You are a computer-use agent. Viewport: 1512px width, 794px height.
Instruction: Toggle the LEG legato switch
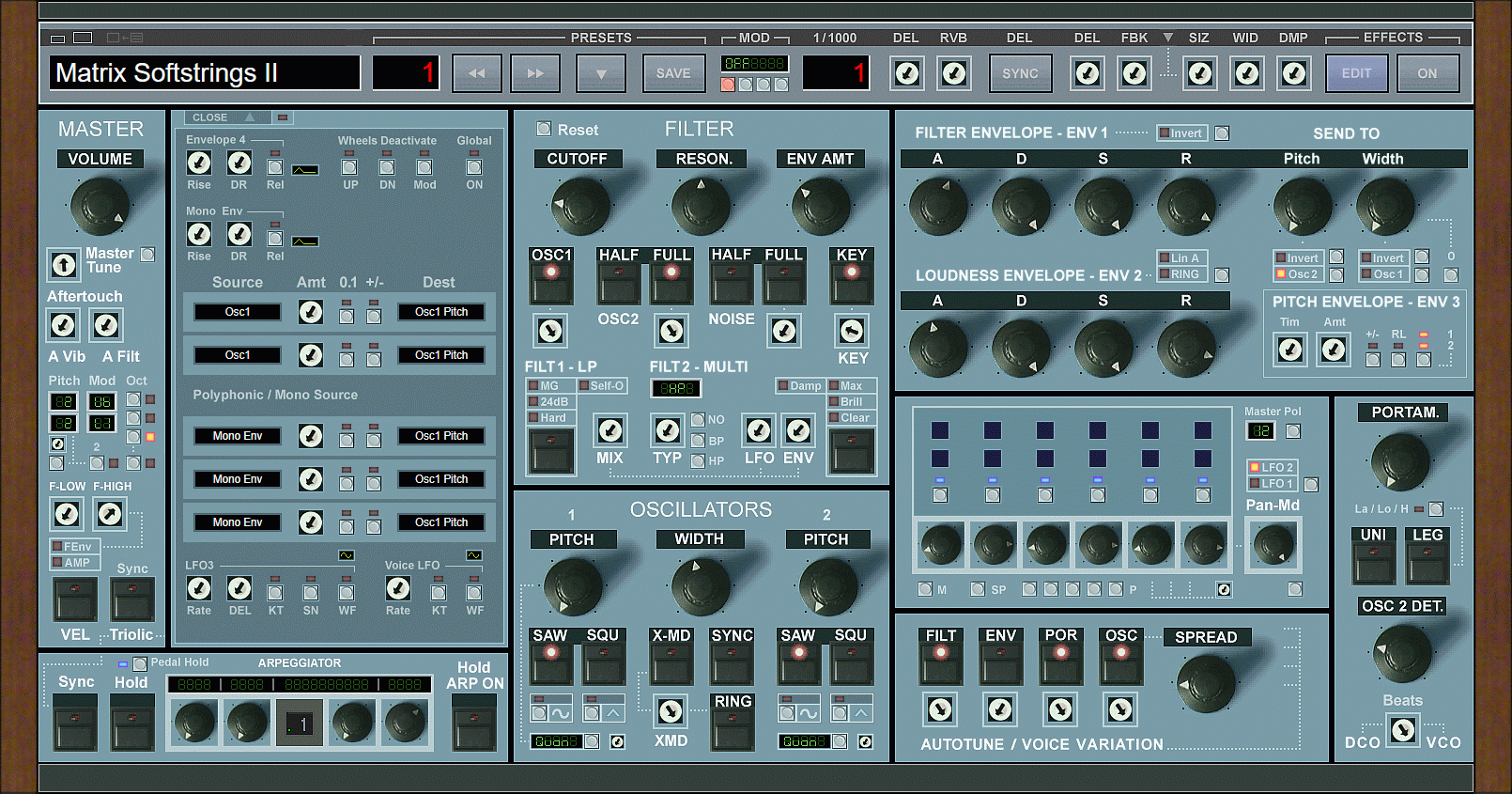pos(1427,563)
